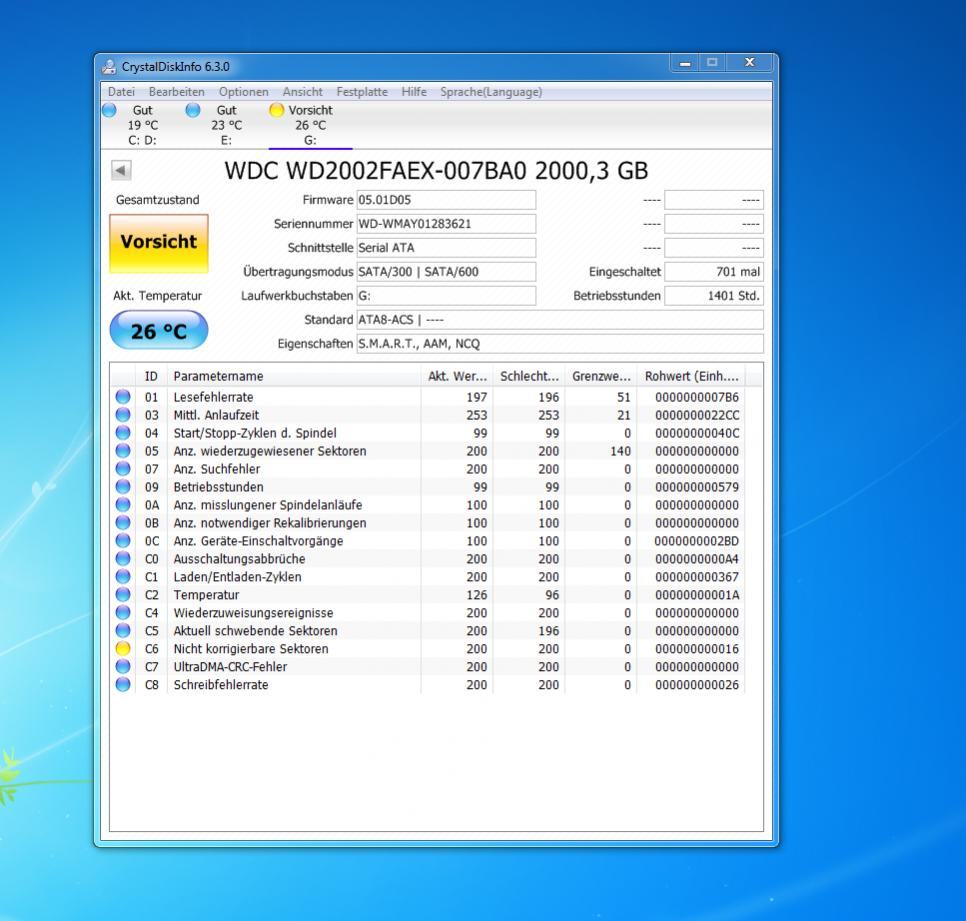
Task: Go to previous disk with left arrow
Action: point(121,170)
